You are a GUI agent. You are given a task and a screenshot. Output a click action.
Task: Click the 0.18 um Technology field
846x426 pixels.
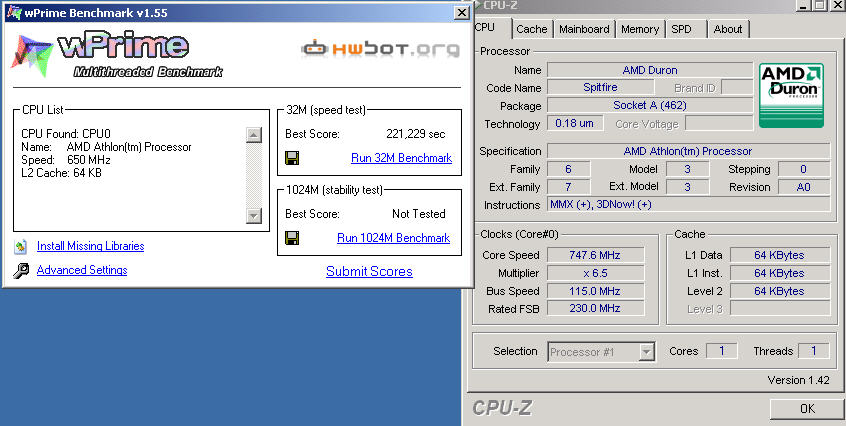click(x=574, y=123)
